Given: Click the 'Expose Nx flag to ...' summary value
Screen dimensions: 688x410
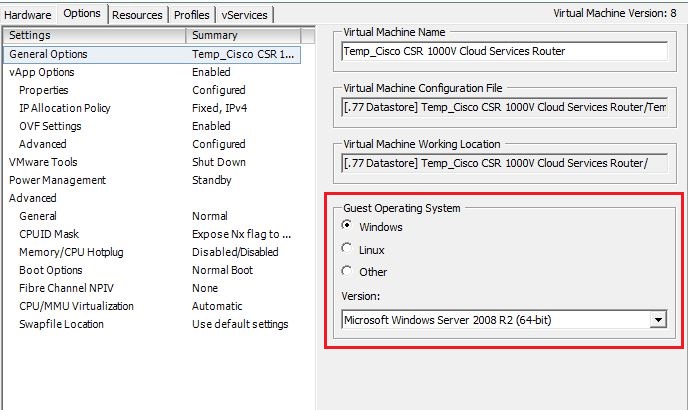Looking at the screenshot, I should pyautogui.click(x=241, y=234).
